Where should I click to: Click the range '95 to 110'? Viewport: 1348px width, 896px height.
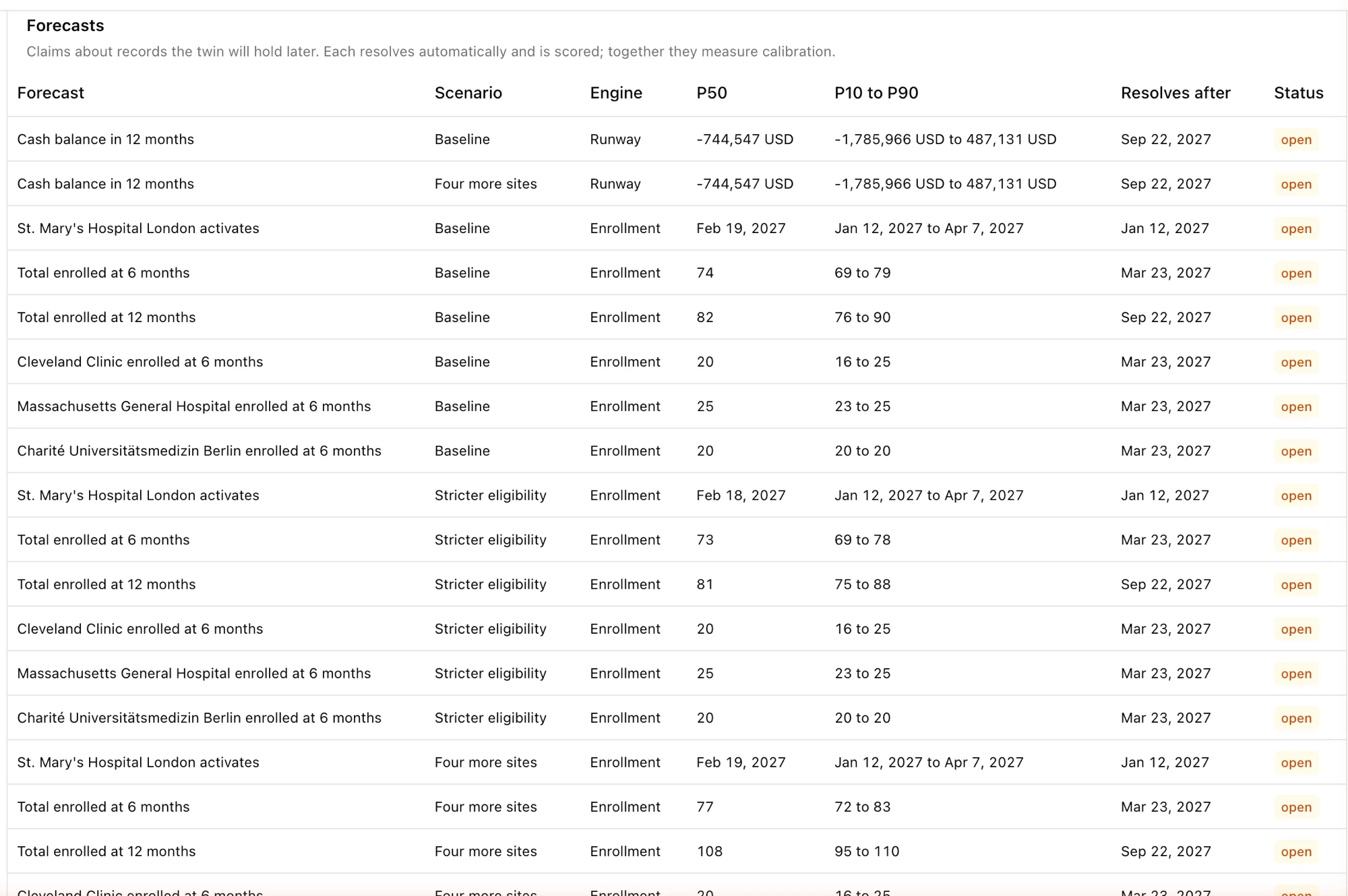click(x=867, y=851)
